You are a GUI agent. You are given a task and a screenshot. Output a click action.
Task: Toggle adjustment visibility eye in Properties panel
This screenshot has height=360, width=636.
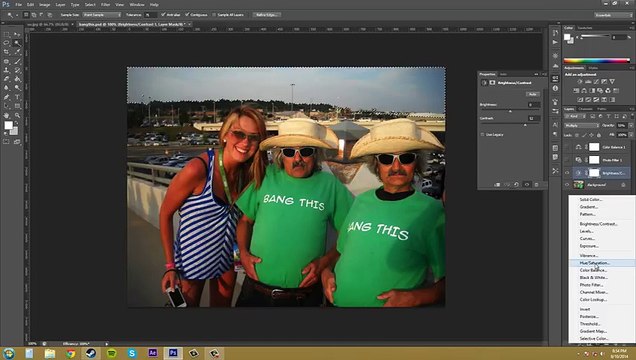[x=526, y=185]
